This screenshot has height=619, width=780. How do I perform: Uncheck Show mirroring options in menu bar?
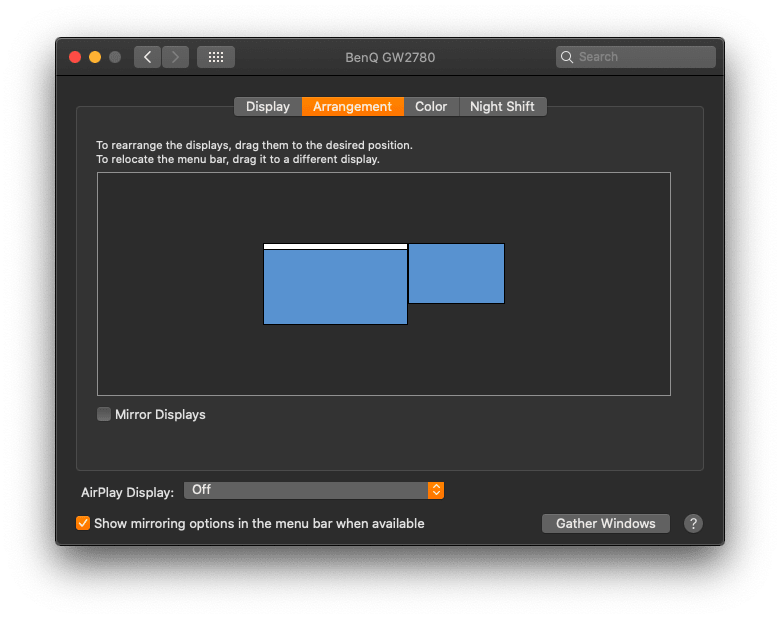click(x=83, y=523)
